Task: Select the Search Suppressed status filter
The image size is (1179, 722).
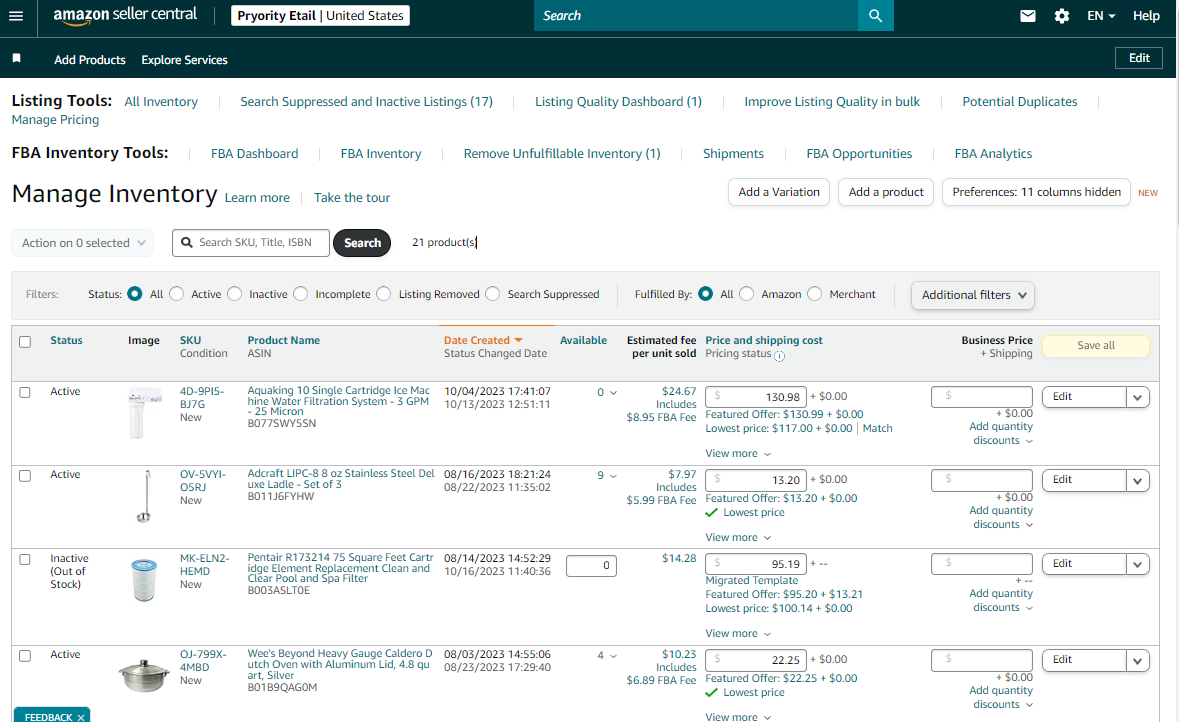Action: click(x=493, y=294)
